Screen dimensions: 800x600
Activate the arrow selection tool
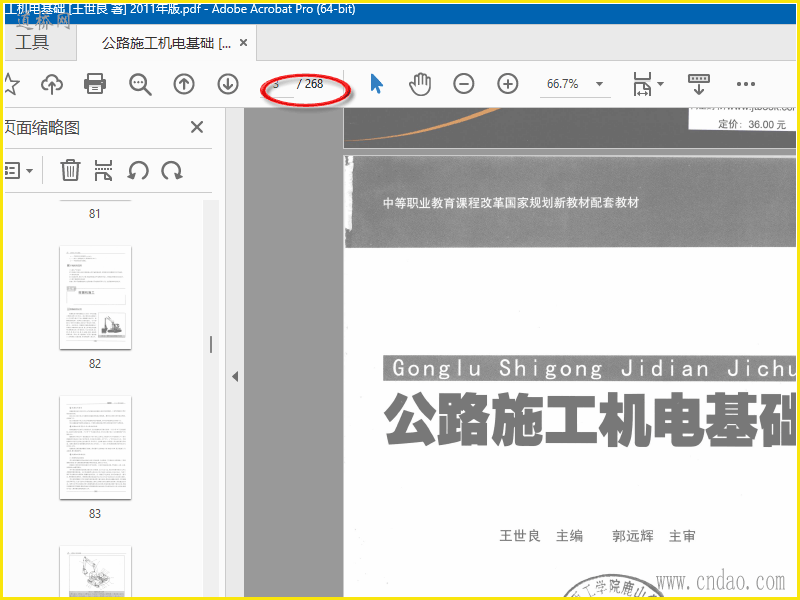377,84
